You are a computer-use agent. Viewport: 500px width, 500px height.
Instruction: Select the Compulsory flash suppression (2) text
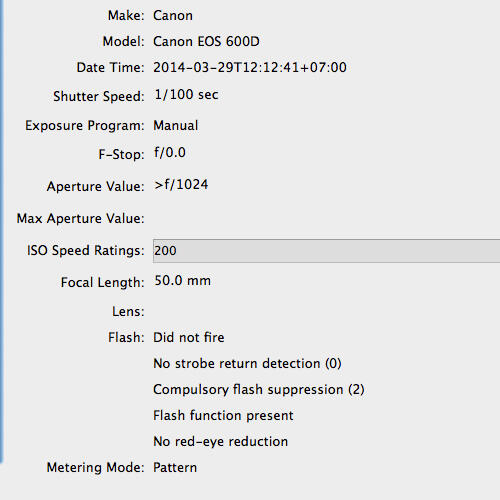[x=259, y=390]
